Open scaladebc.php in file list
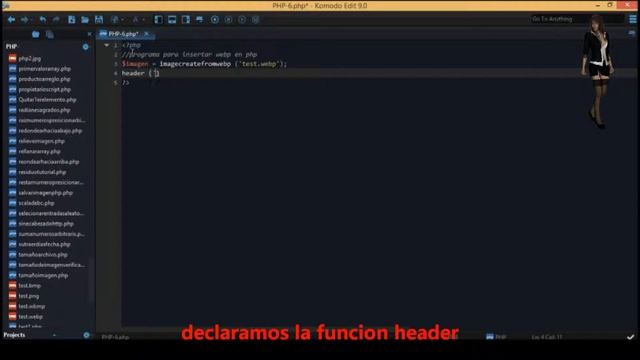This screenshot has height=360, width=640. 36,203
